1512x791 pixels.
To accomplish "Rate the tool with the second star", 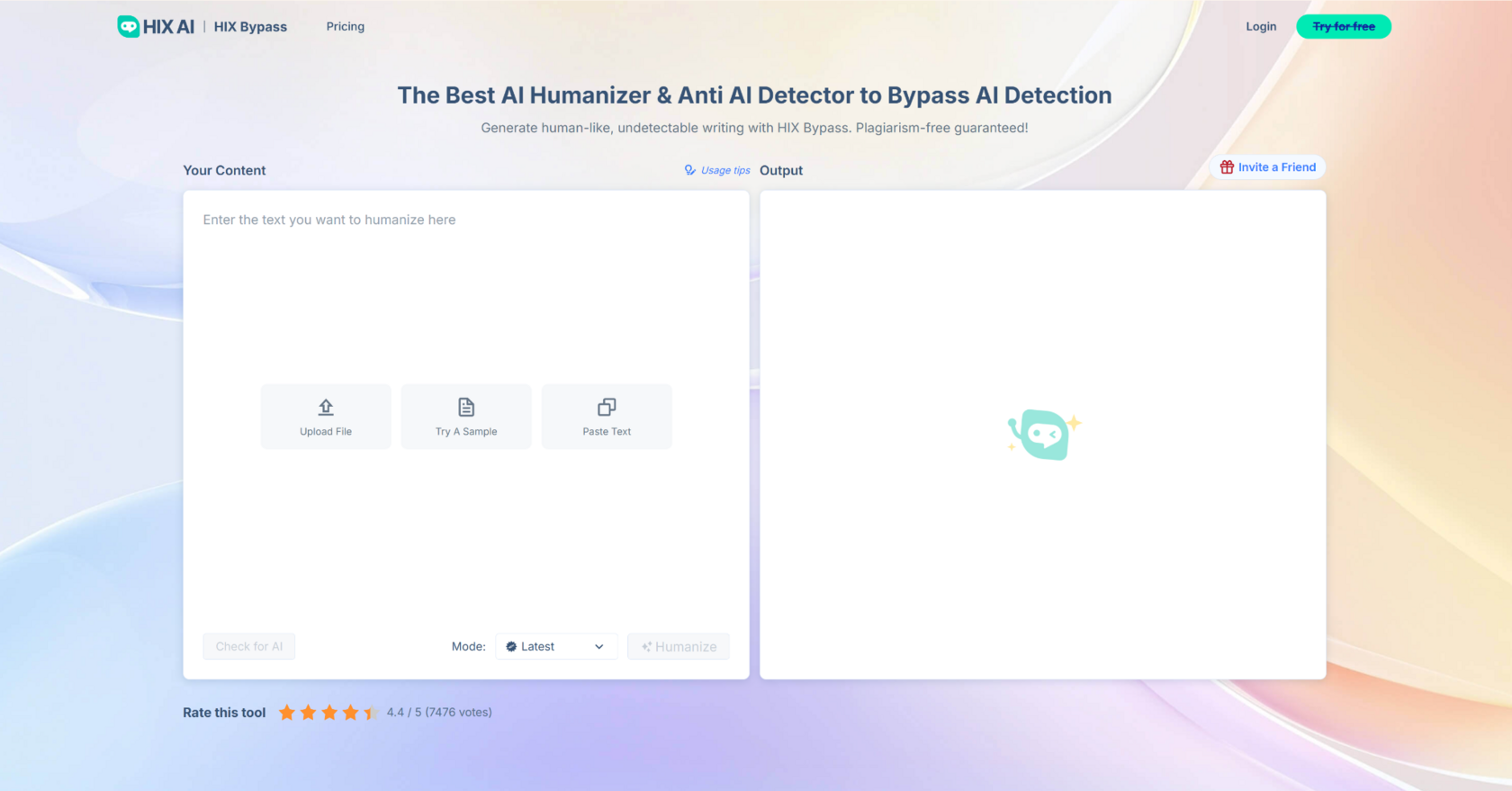I will [308, 713].
